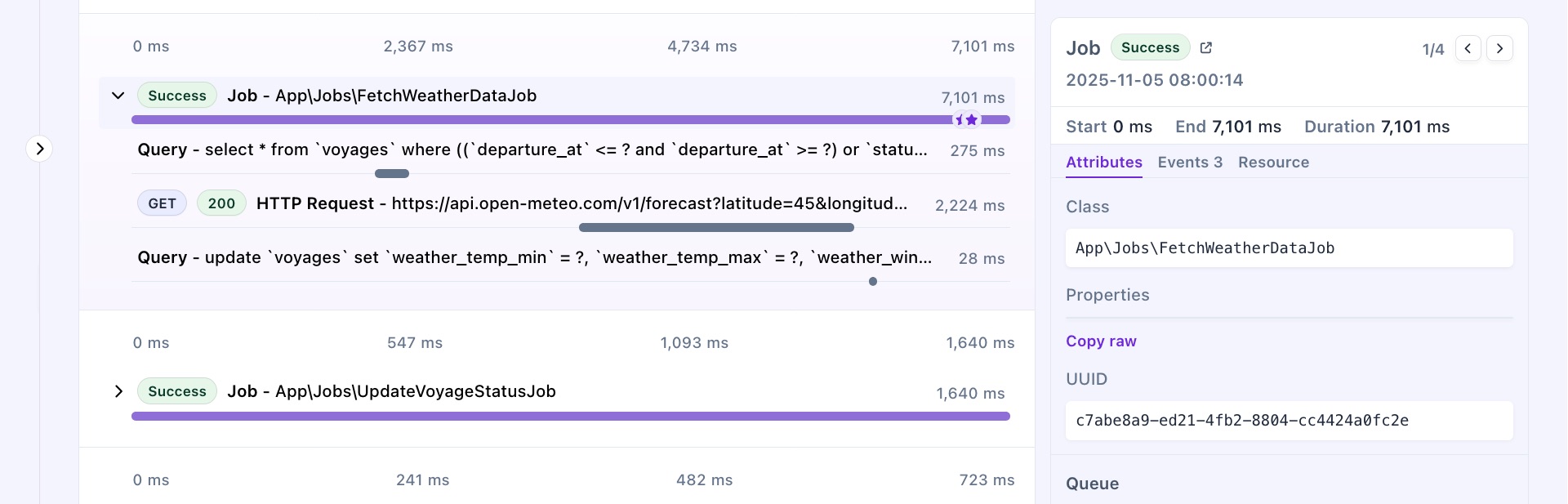
Task: Open the Job in a new view via external-link icon
Action: pyautogui.click(x=1206, y=47)
